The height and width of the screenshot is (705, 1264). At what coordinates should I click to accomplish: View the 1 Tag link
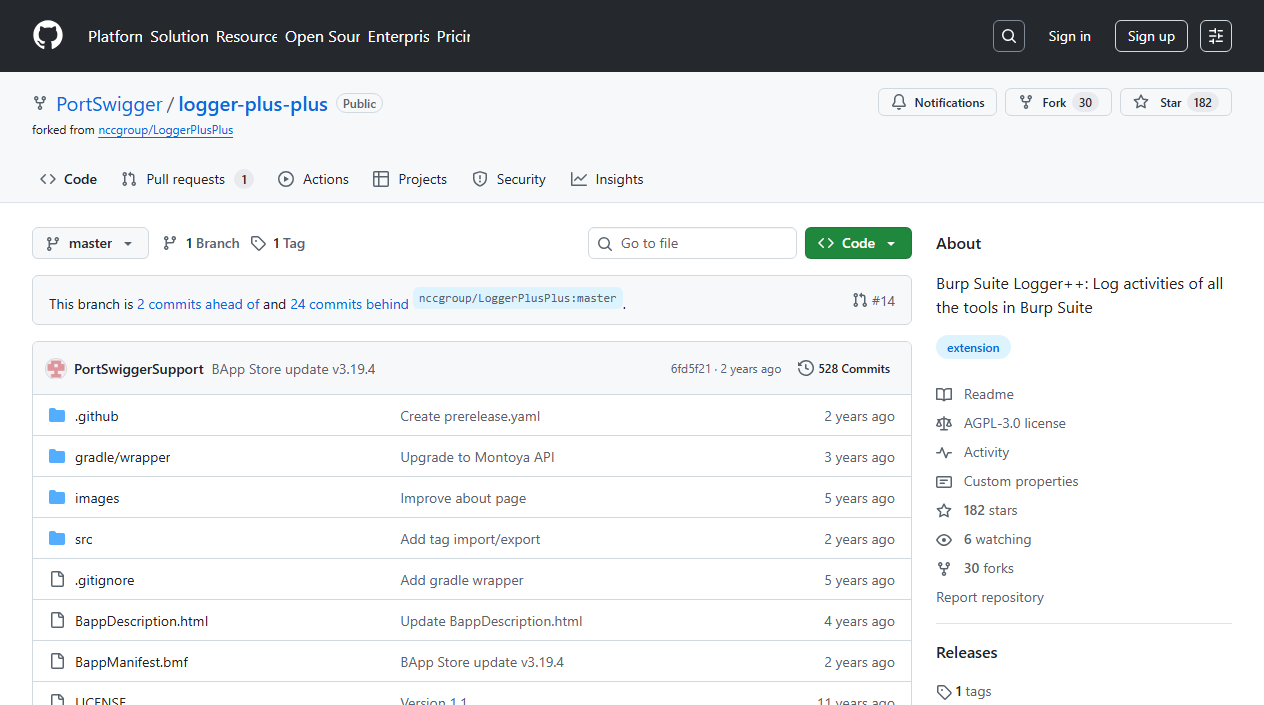pos(278,243)
